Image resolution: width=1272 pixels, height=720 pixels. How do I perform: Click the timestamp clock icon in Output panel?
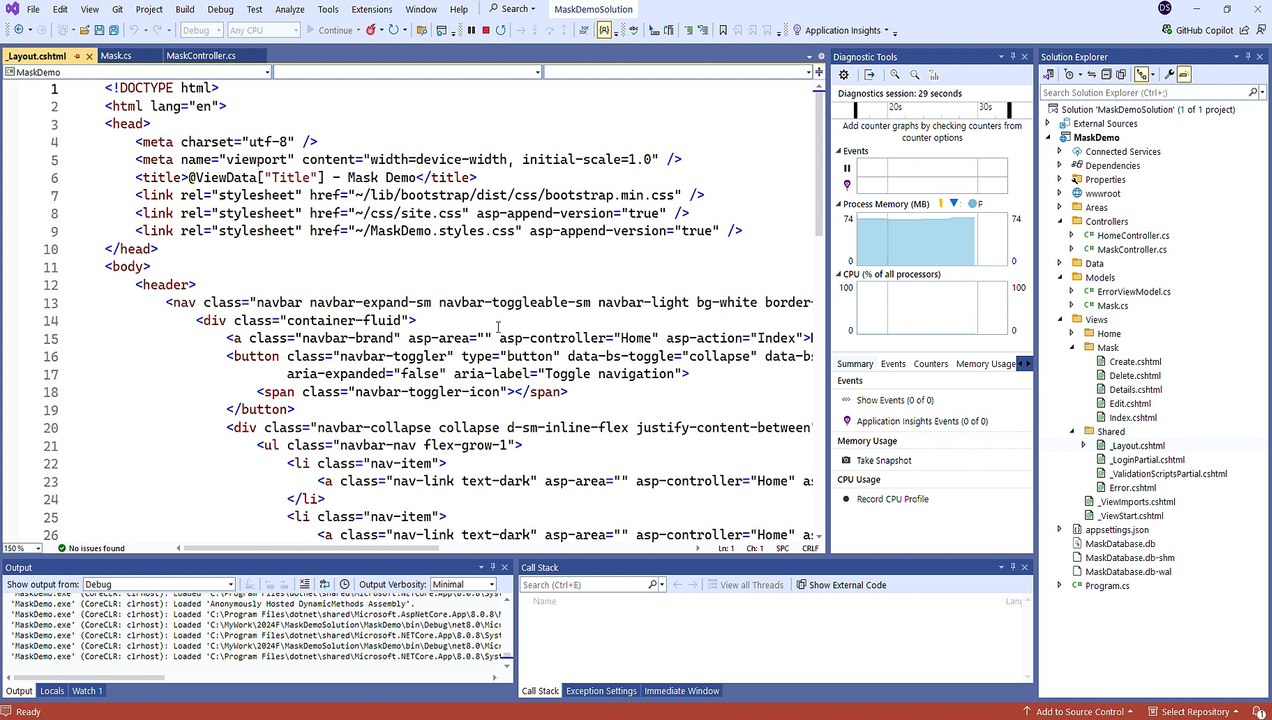coord(344,584)
